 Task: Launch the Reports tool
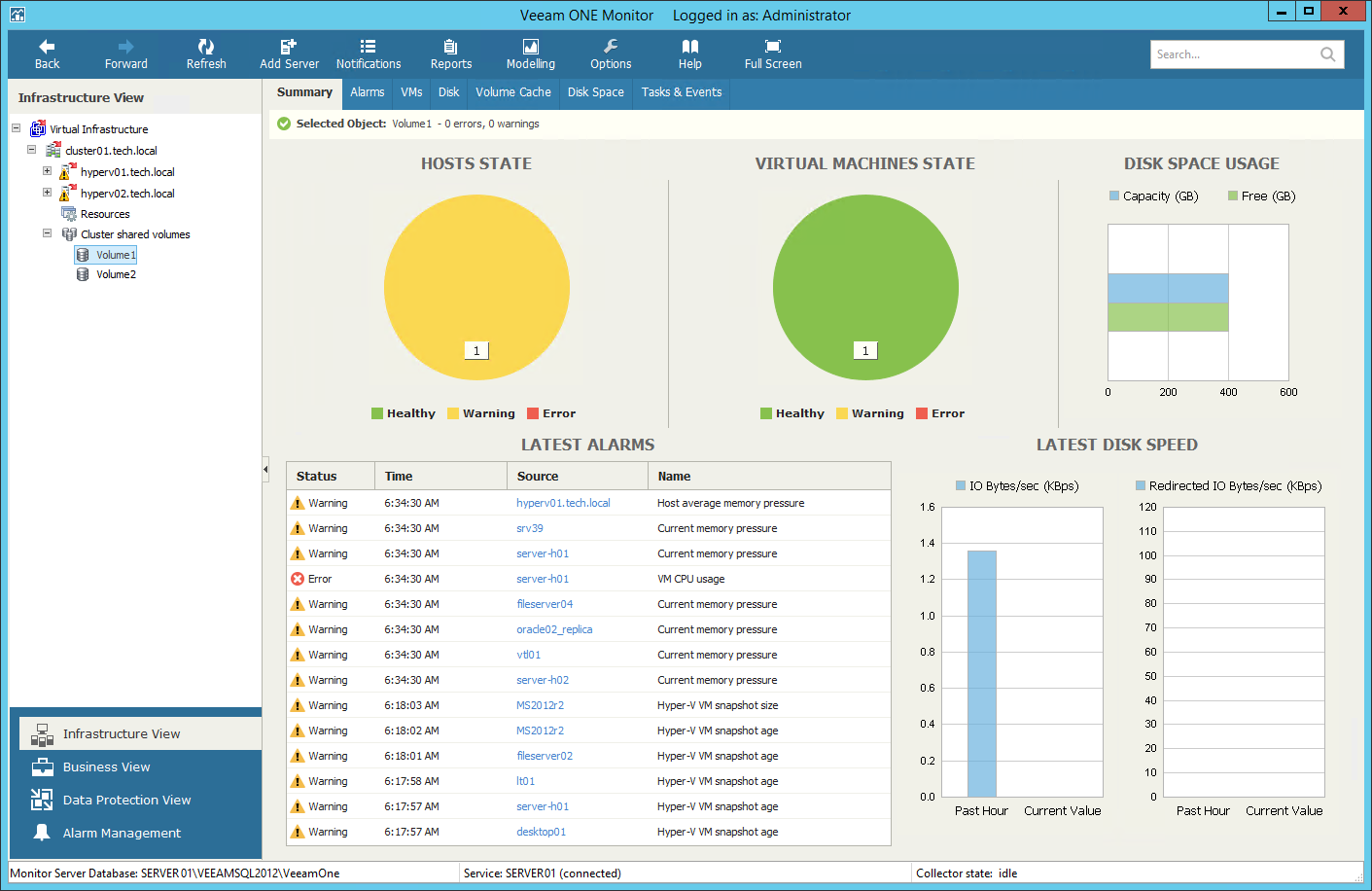(x=451, y=54)
